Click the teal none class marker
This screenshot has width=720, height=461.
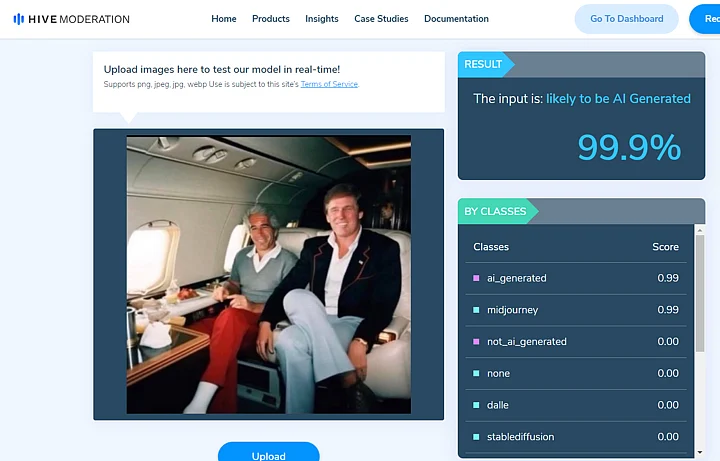(476, 373)
